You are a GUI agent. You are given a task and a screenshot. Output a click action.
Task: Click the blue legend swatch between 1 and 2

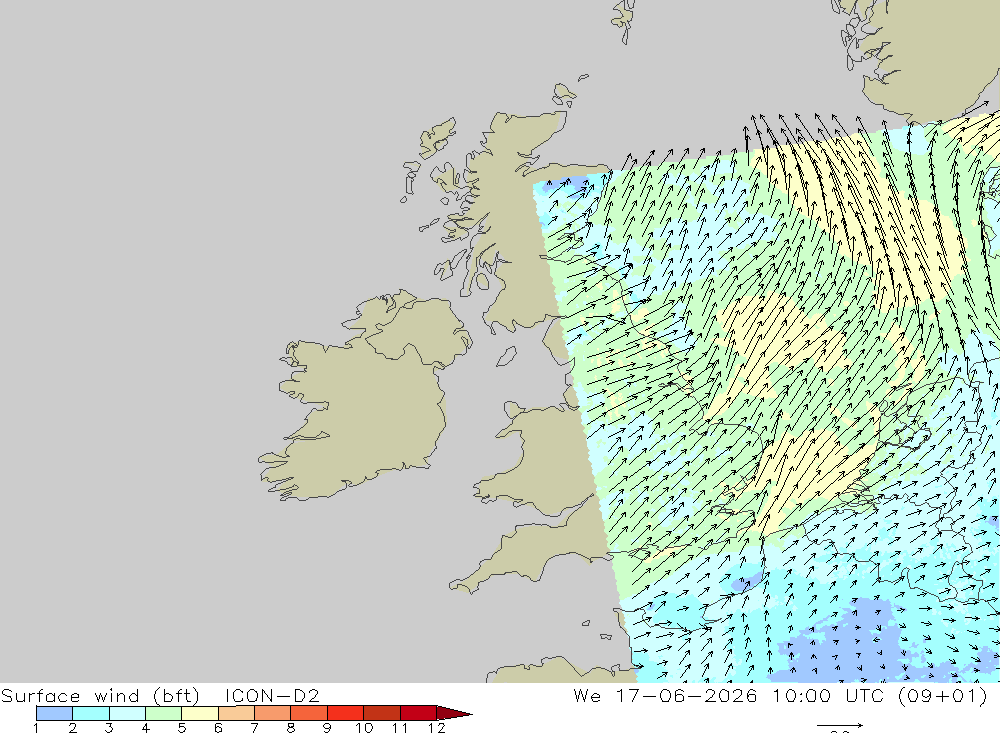(x=54, y=713)
